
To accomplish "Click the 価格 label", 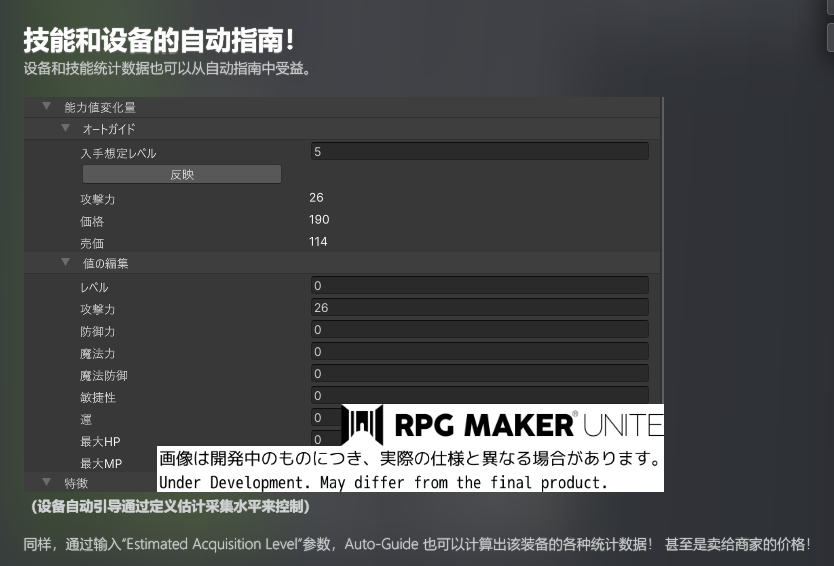I will (x=92, y=221).
